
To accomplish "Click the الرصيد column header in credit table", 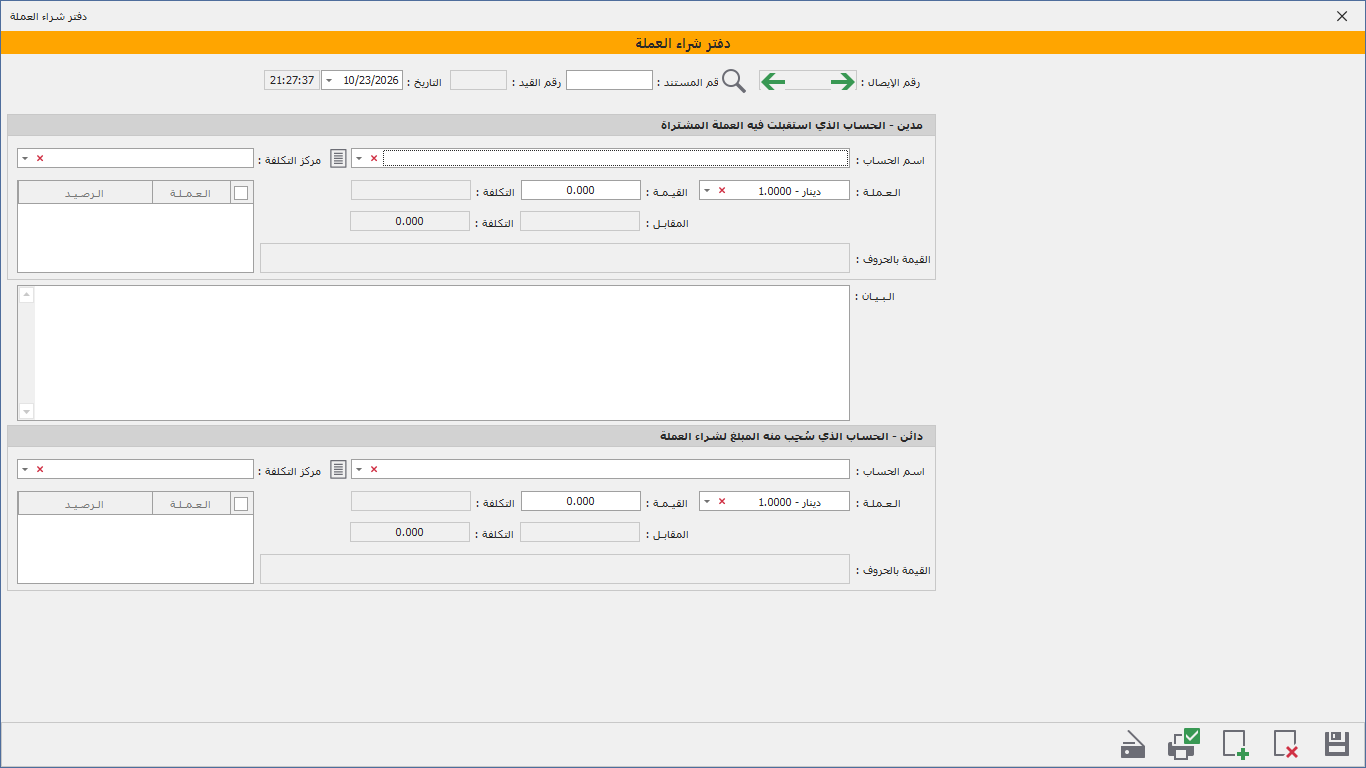I will [85, 504].
